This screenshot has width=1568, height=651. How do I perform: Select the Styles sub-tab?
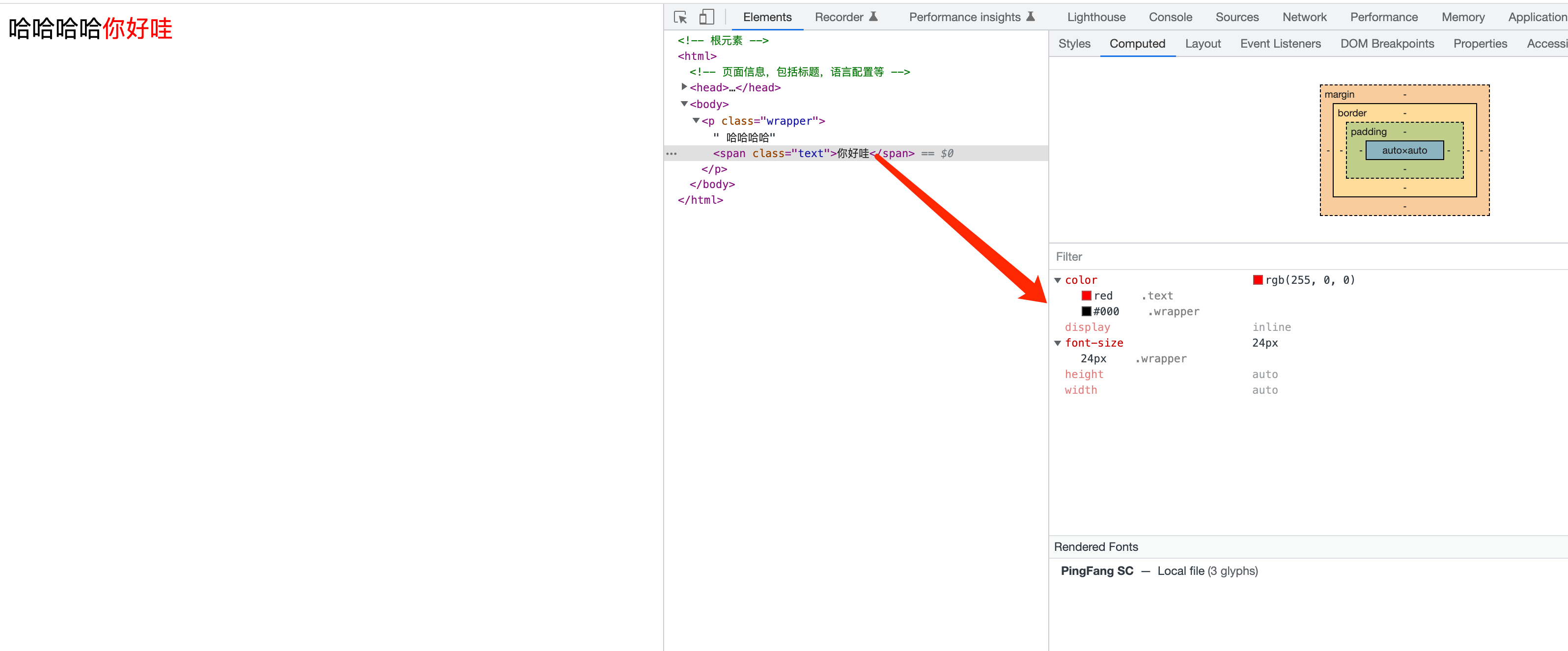1074,44
